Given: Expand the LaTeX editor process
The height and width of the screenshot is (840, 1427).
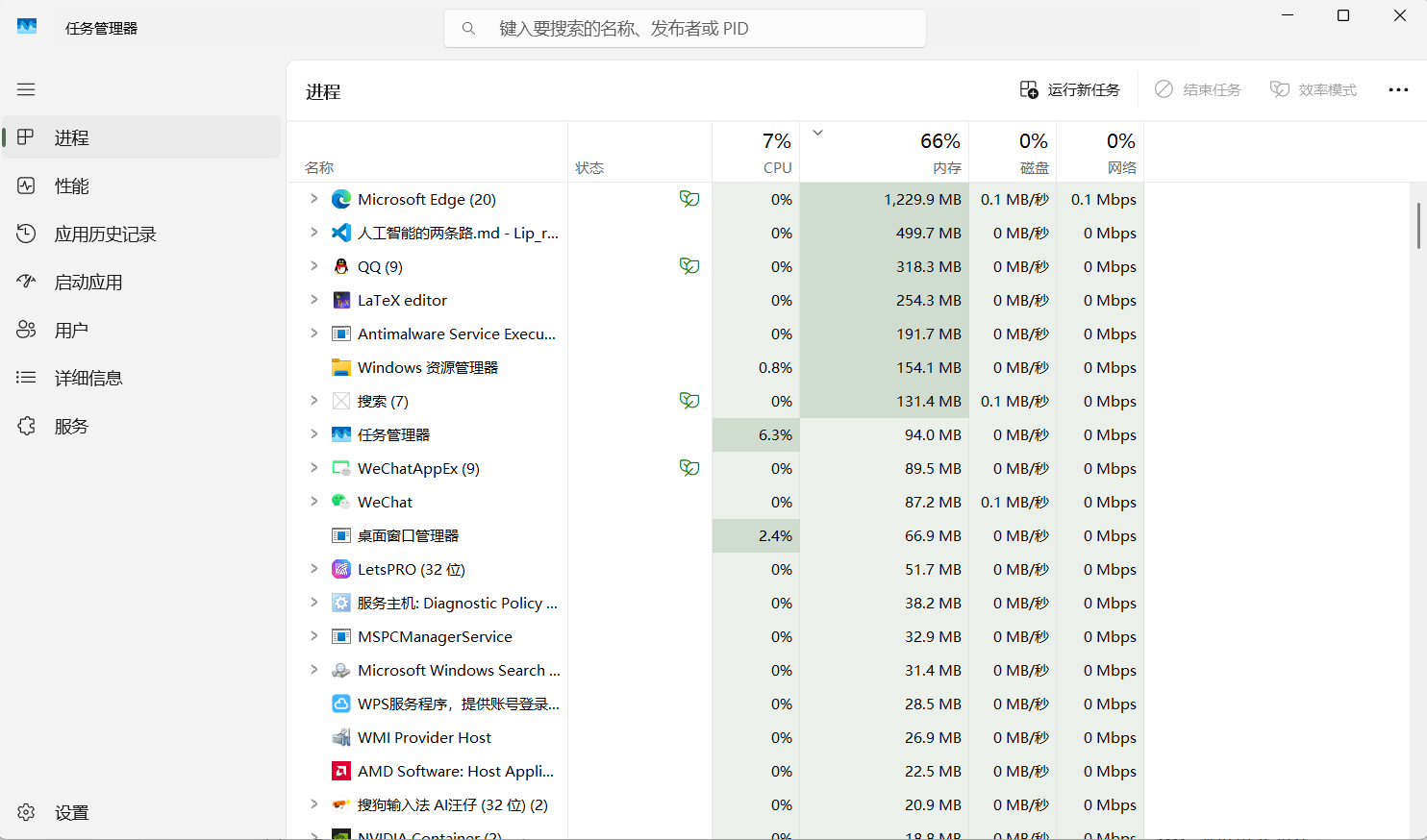Looking at the screenshot, I should point(313,300).
